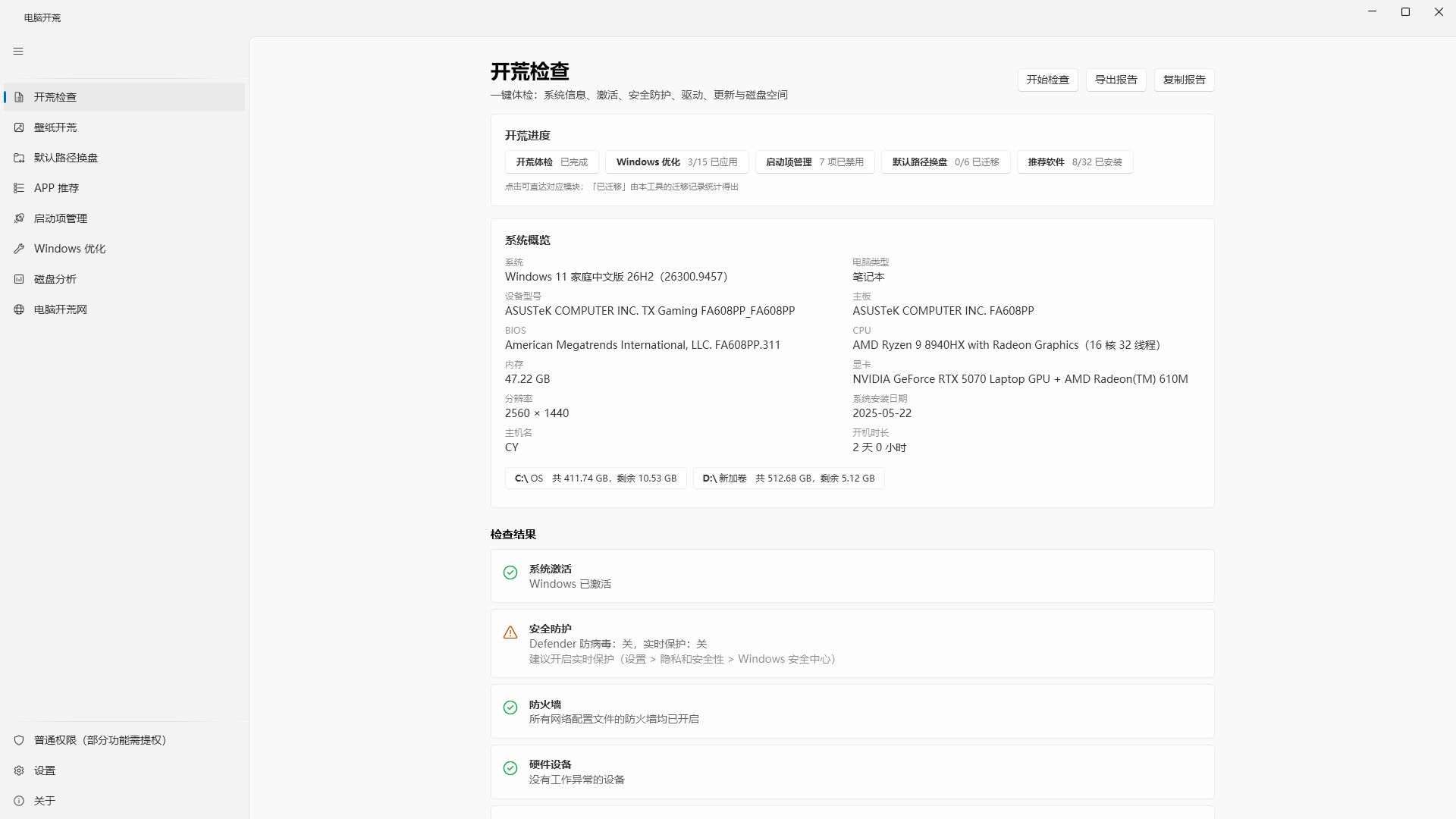Click the 导出报告 button
Screen dimensions: 1456x819
click(1116, 80)
